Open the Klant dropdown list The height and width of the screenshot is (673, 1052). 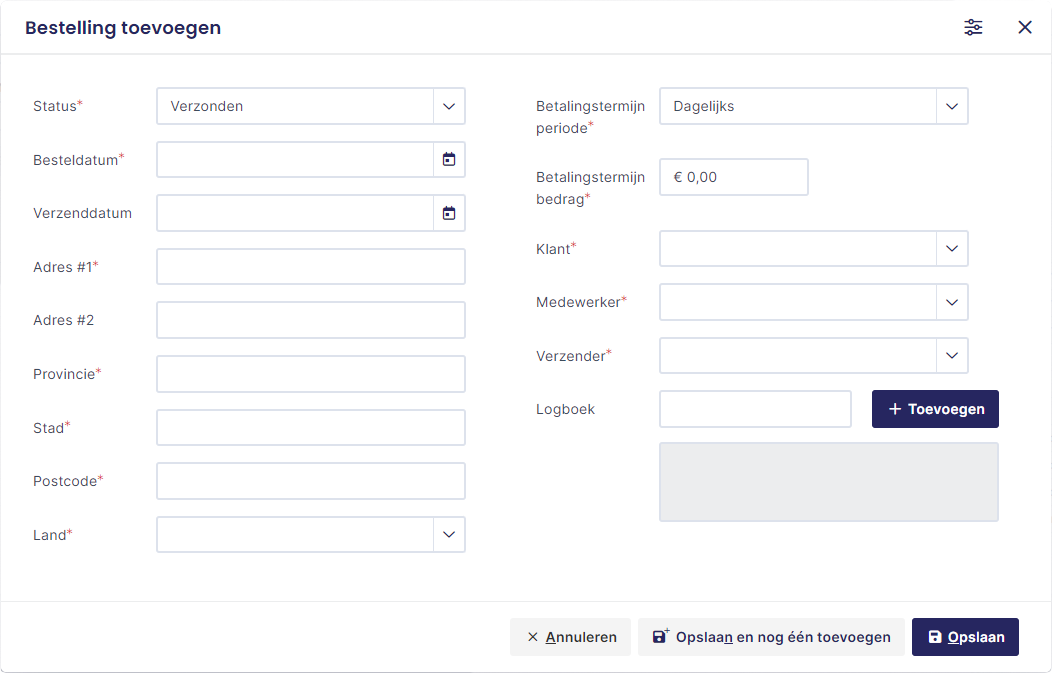(x=952, y=249)
